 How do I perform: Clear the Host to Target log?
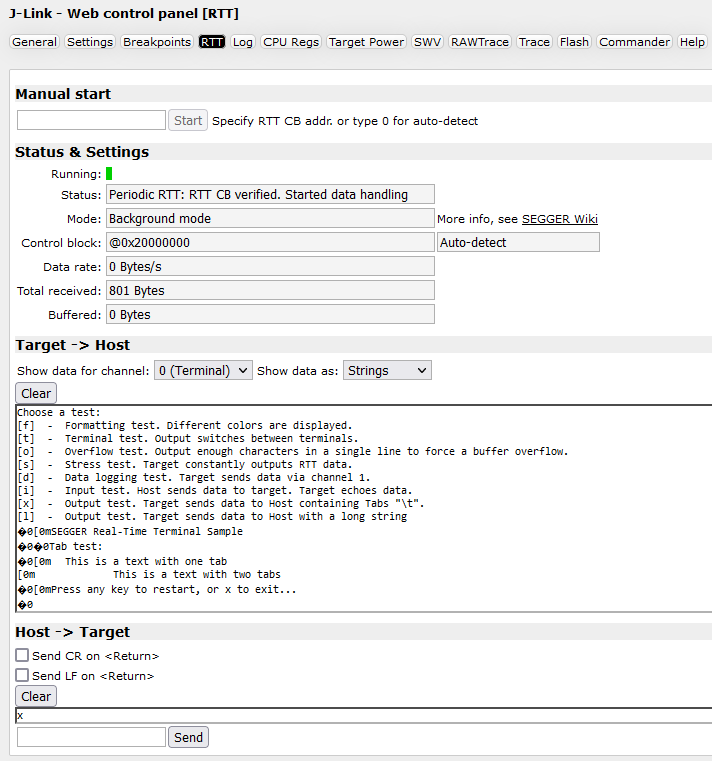(x=36, y=697)
